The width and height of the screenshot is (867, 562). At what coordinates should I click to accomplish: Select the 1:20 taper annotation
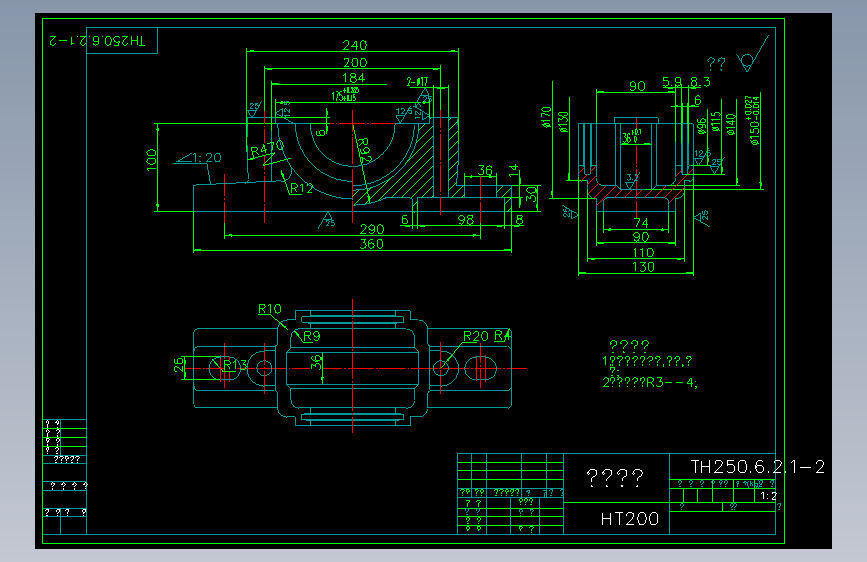[x=206, y=158]
